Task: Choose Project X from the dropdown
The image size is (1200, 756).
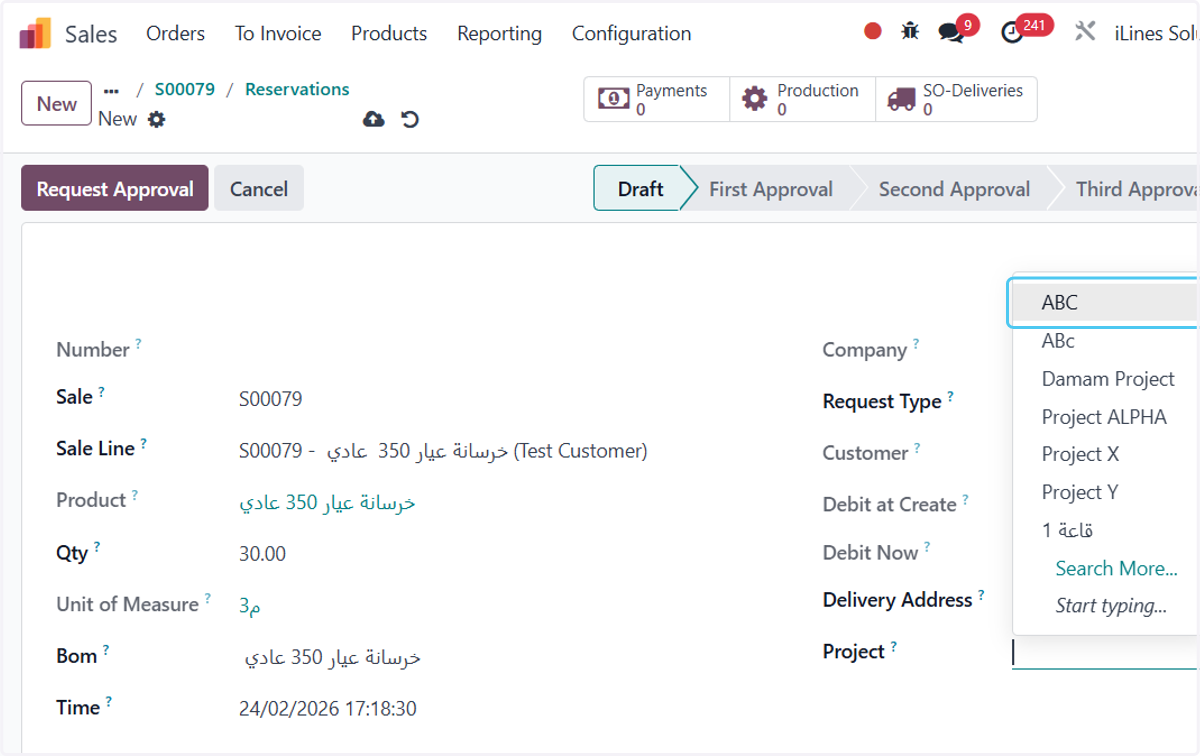Action: click(1105, 454)
